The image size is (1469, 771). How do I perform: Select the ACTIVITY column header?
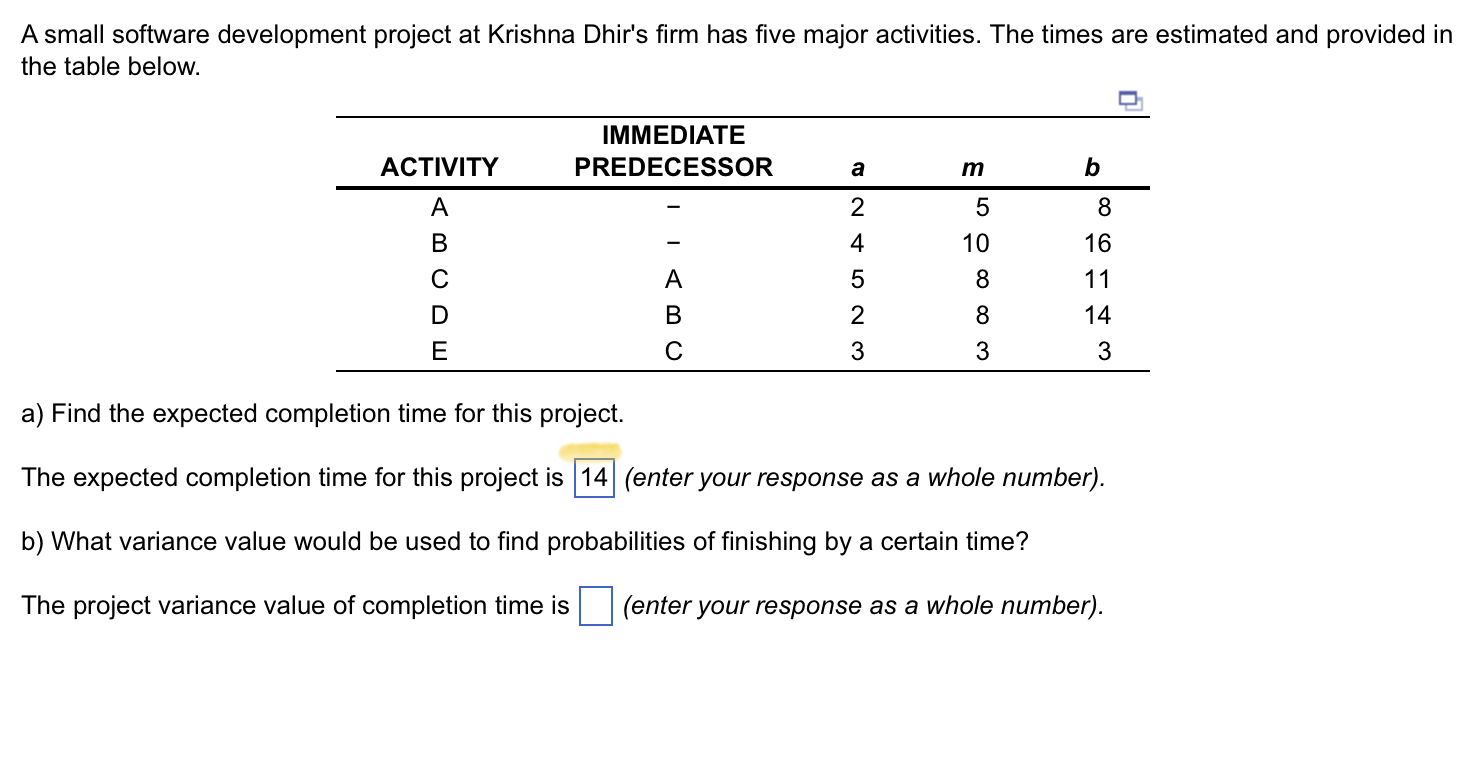[x=439, y=167]
